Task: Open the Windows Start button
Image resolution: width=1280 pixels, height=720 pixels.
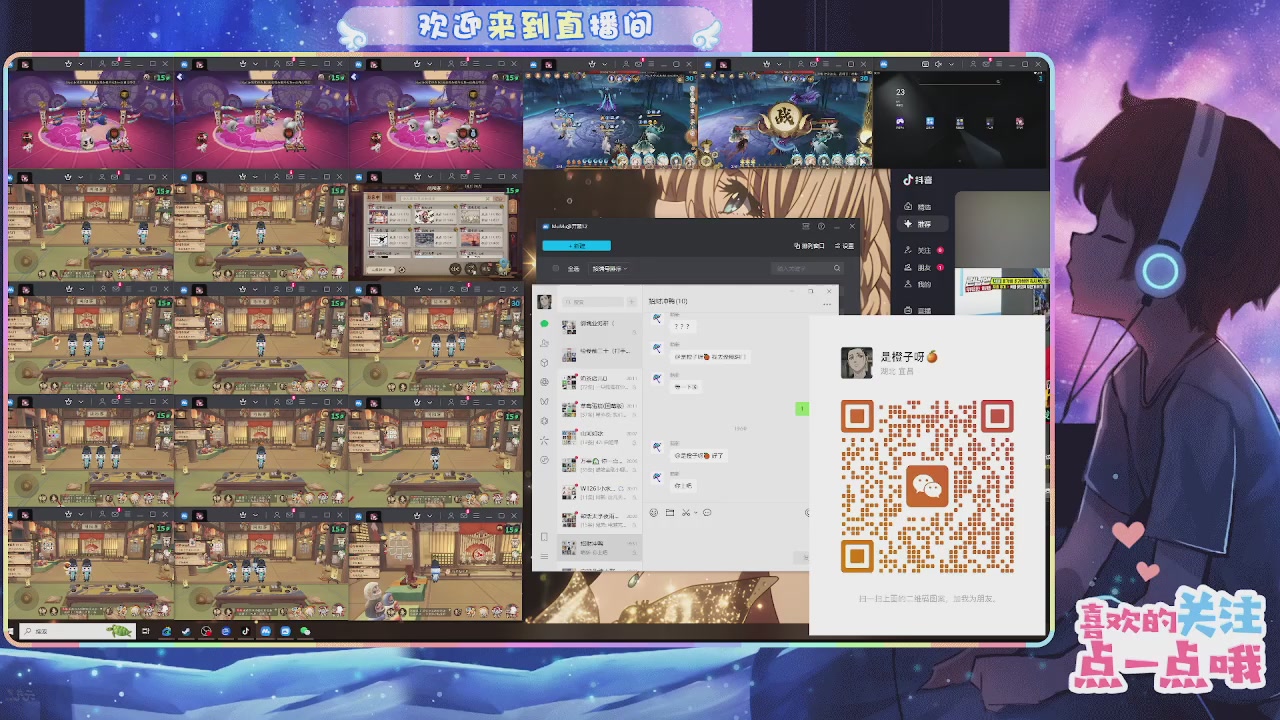Action: (10, 631)
